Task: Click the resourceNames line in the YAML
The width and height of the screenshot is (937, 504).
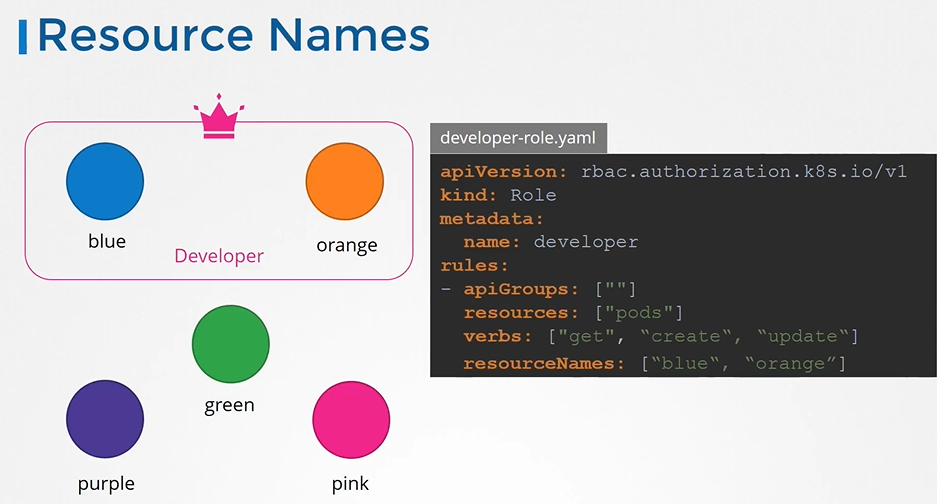Action: [654, 364]
